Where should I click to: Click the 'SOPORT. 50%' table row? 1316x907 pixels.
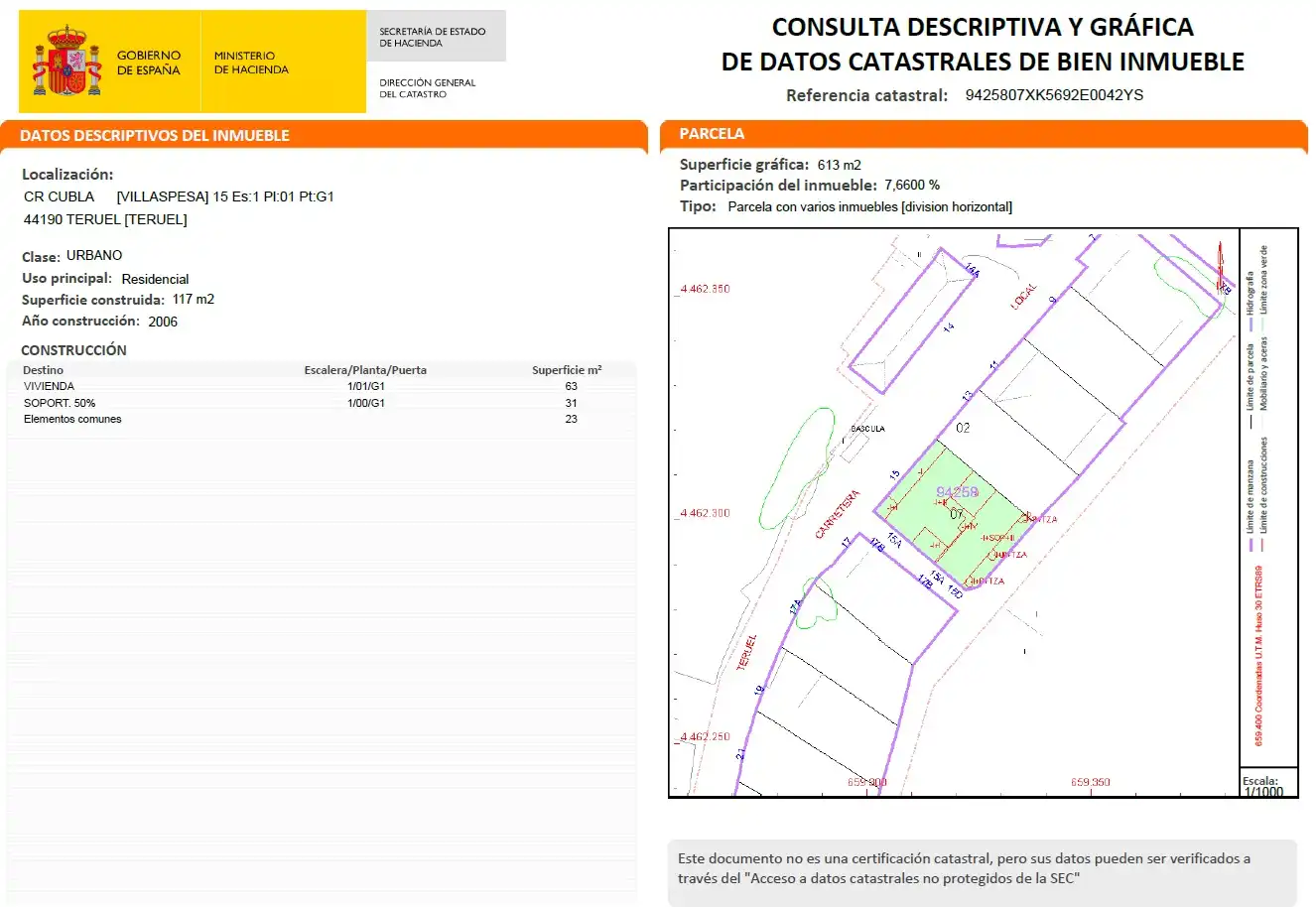[321, 403]
